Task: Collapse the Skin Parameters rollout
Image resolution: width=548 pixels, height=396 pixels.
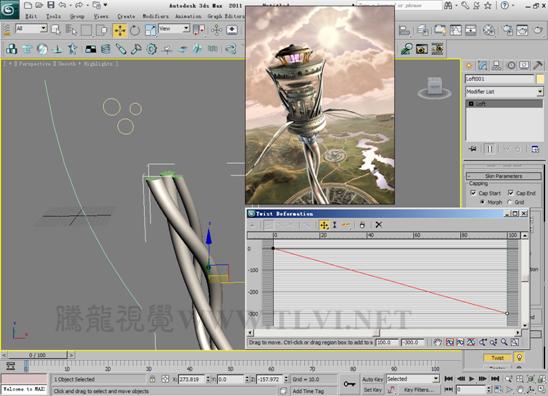Action: [504, 176]
